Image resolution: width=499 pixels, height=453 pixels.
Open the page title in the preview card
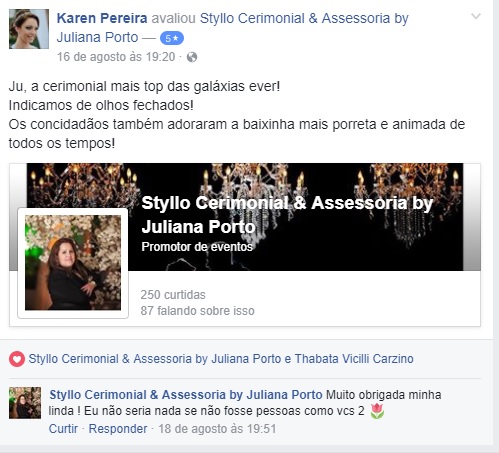(287, 214)
